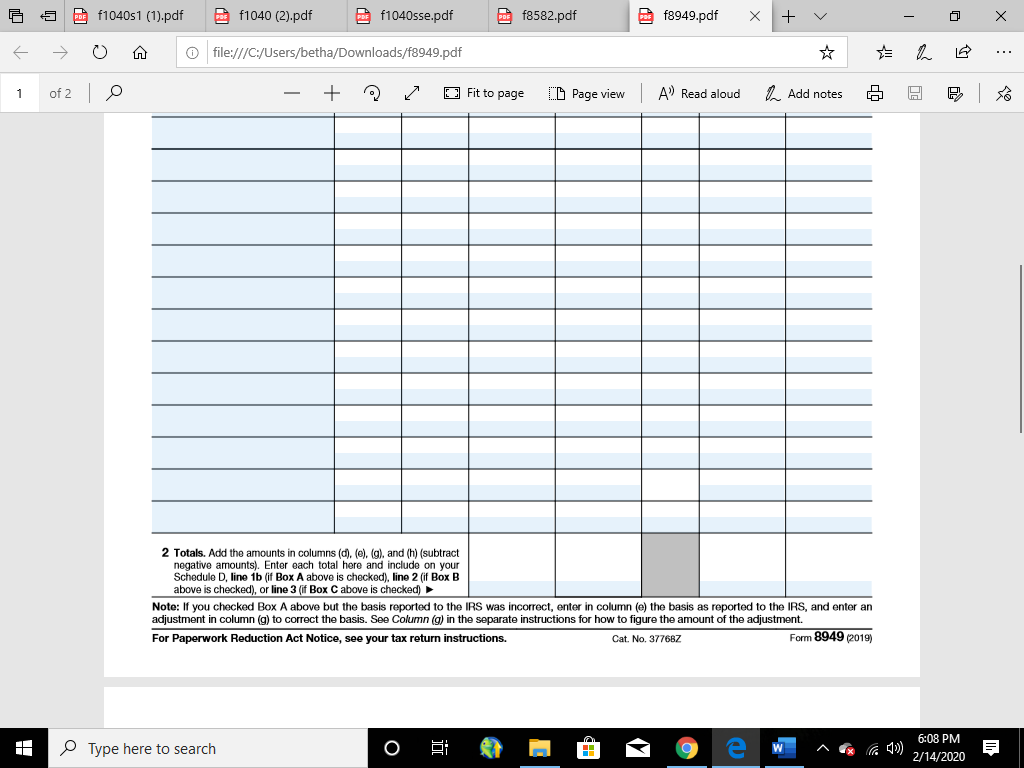1024x768 pixels.
Task: Open Cortana from the taskbar
Action: point(392,748)
